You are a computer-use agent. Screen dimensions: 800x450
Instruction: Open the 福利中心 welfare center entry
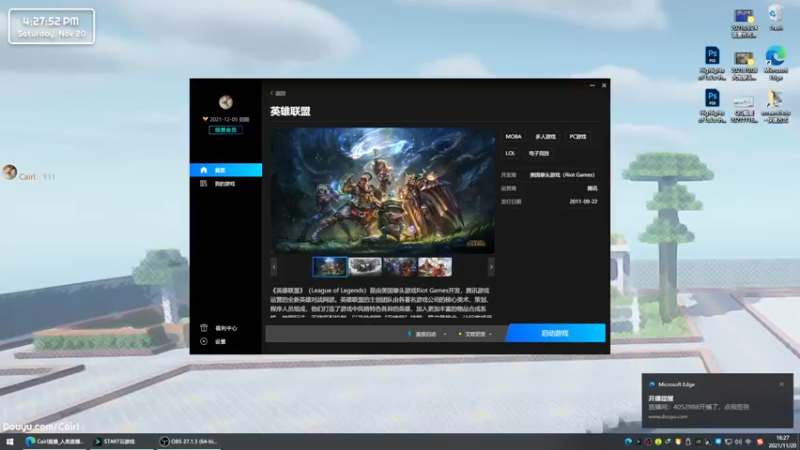coord(226,328)
